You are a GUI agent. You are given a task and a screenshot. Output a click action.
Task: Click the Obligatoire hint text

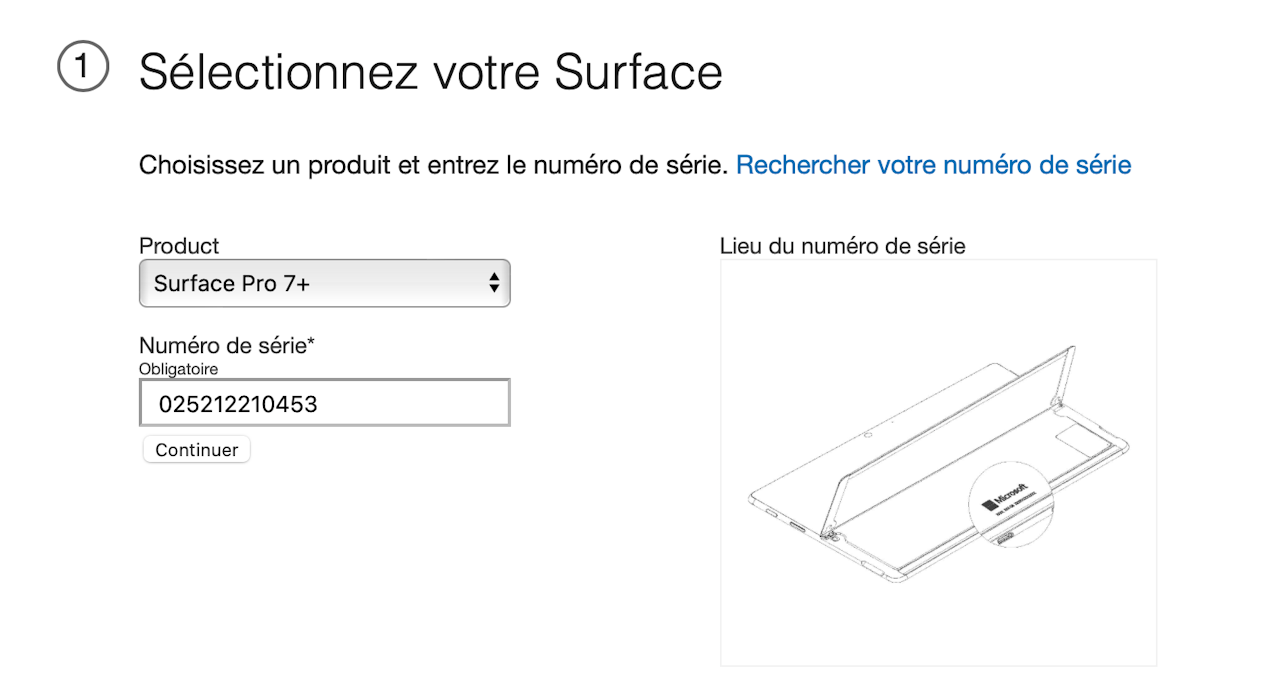[x=179, y=369]
